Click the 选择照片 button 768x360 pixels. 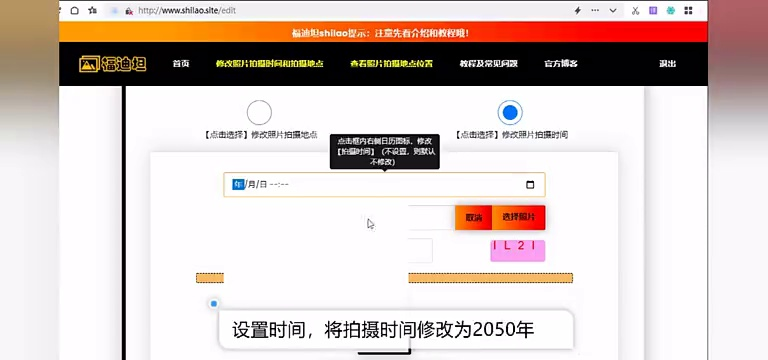click(519, 217)
